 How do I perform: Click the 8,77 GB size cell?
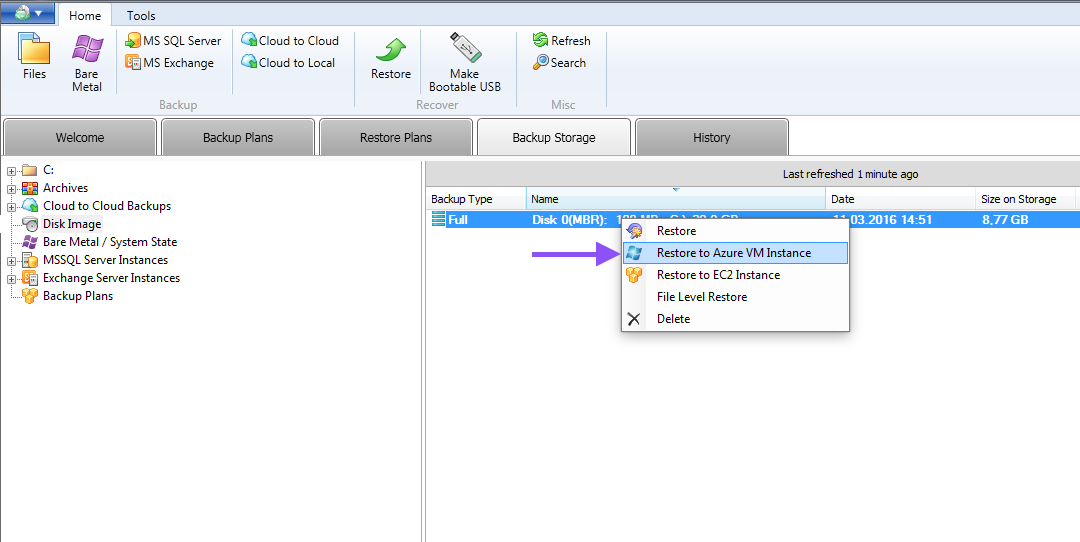click(1005, 220)
